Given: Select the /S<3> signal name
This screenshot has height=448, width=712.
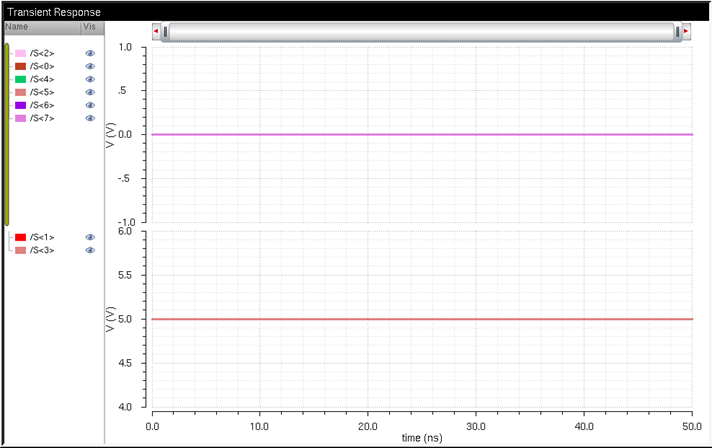Looking at the screenshot, I should click(42, 251).
